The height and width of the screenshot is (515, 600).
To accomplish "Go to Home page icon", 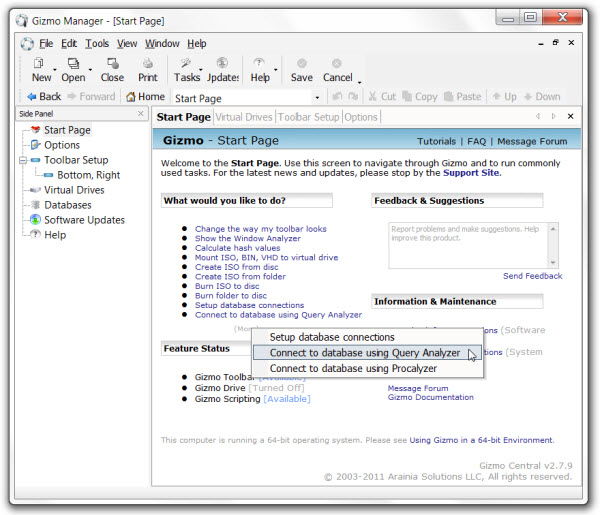I will click(131, 97).
